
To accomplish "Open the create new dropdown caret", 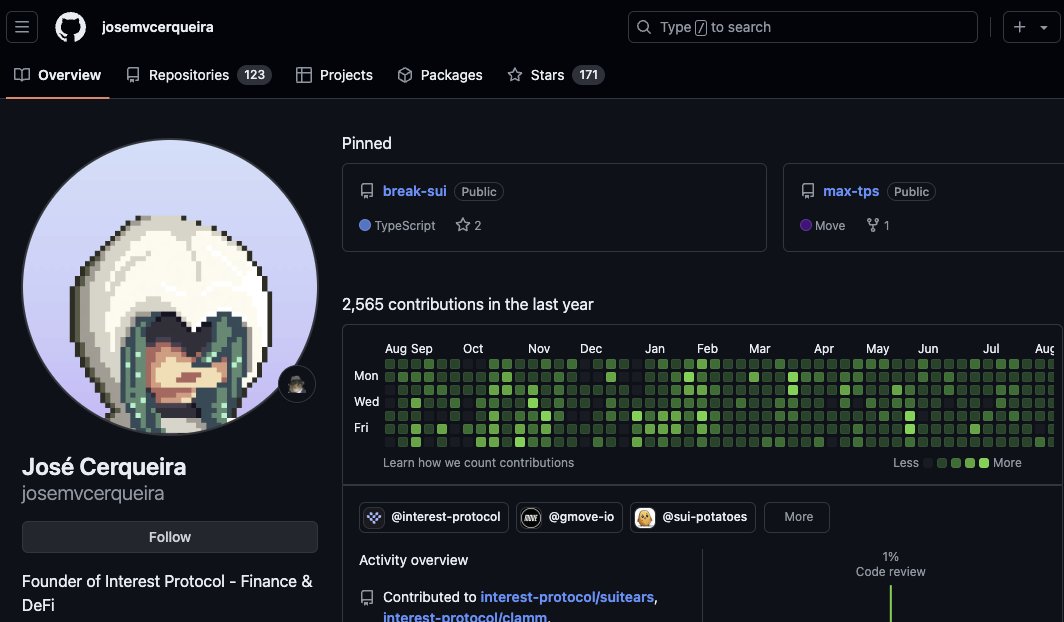I will point(1044,27).
